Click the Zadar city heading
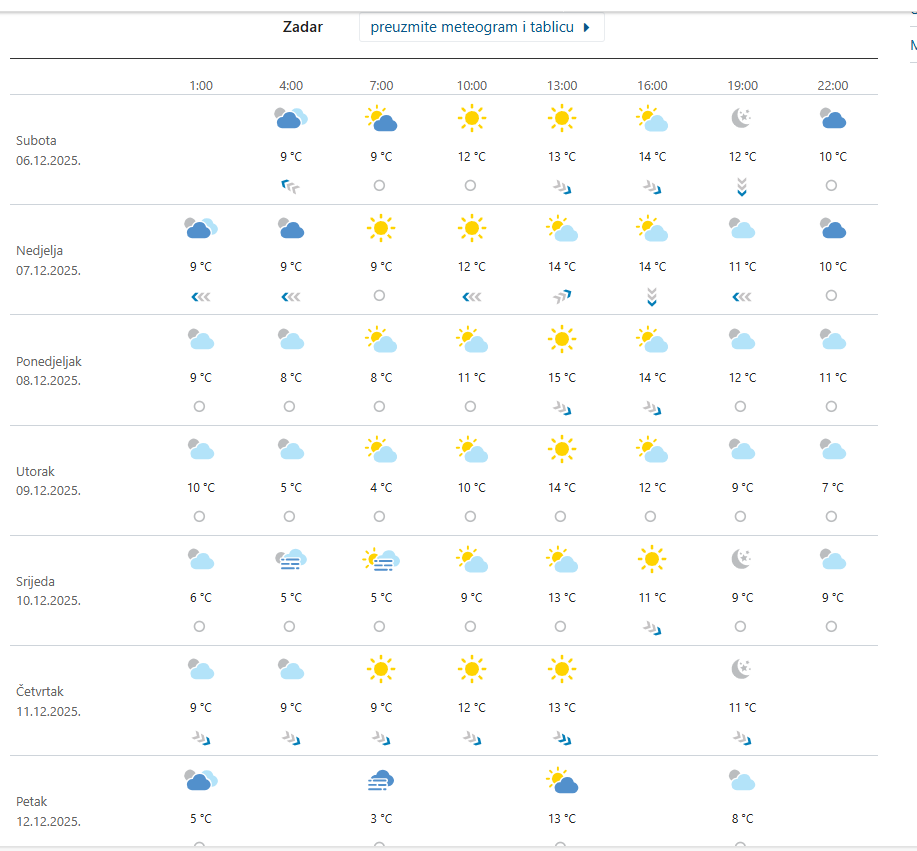This screenshot has width=917, height=851. (x=302, y=27)
